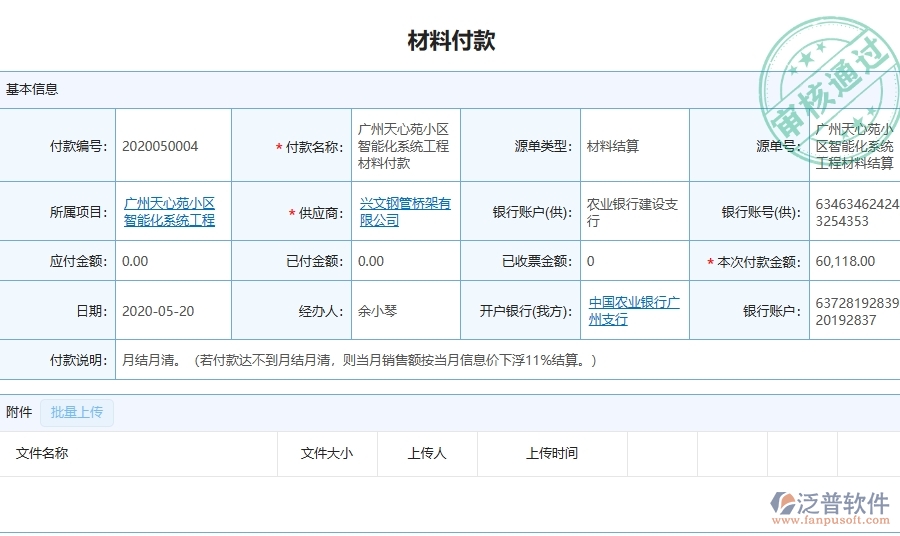Viewport: 900px width, 536px height.
Task: Click source type value 材料结算
Action: [x=612, y=146]
